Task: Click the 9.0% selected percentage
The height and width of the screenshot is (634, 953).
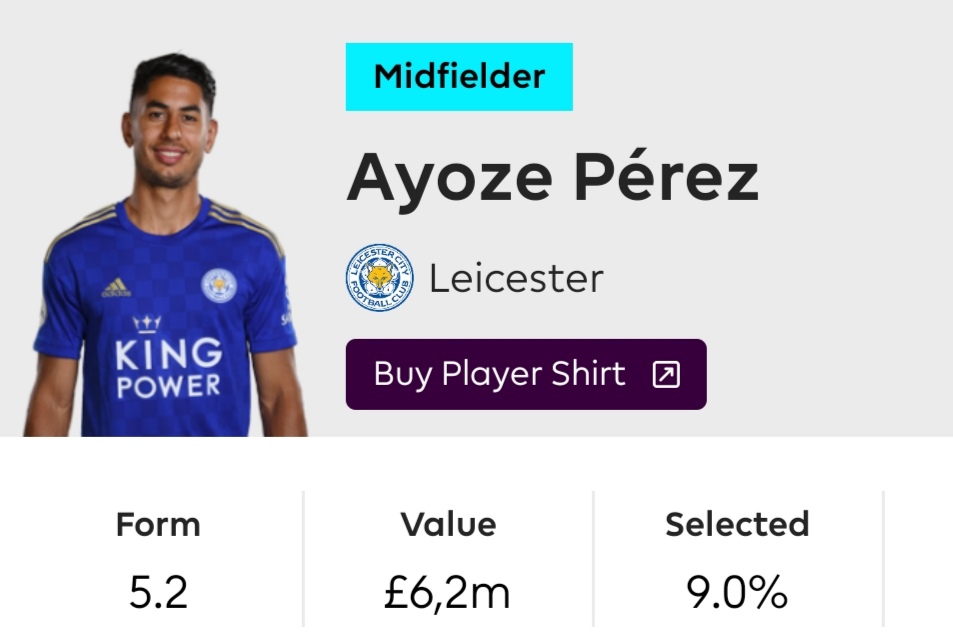Action: 737,593
